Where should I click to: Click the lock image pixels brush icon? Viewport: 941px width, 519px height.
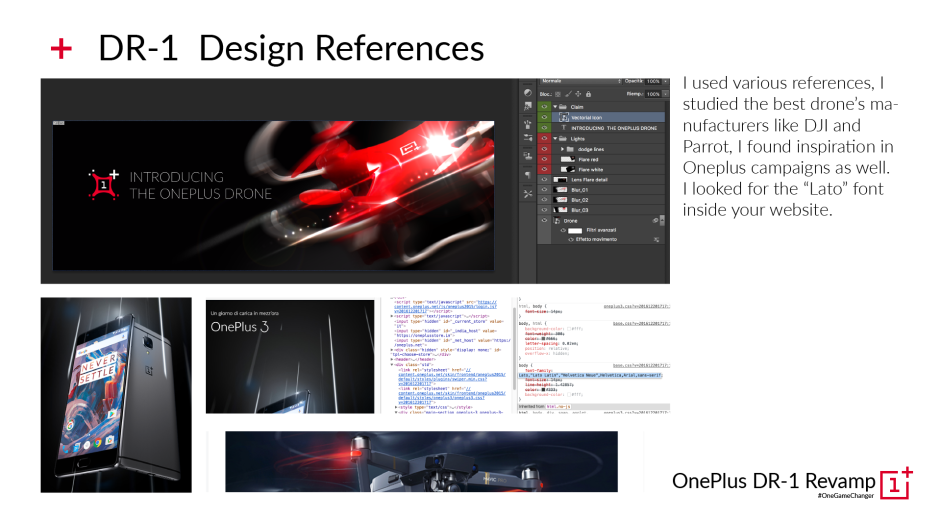click(568, 93)
